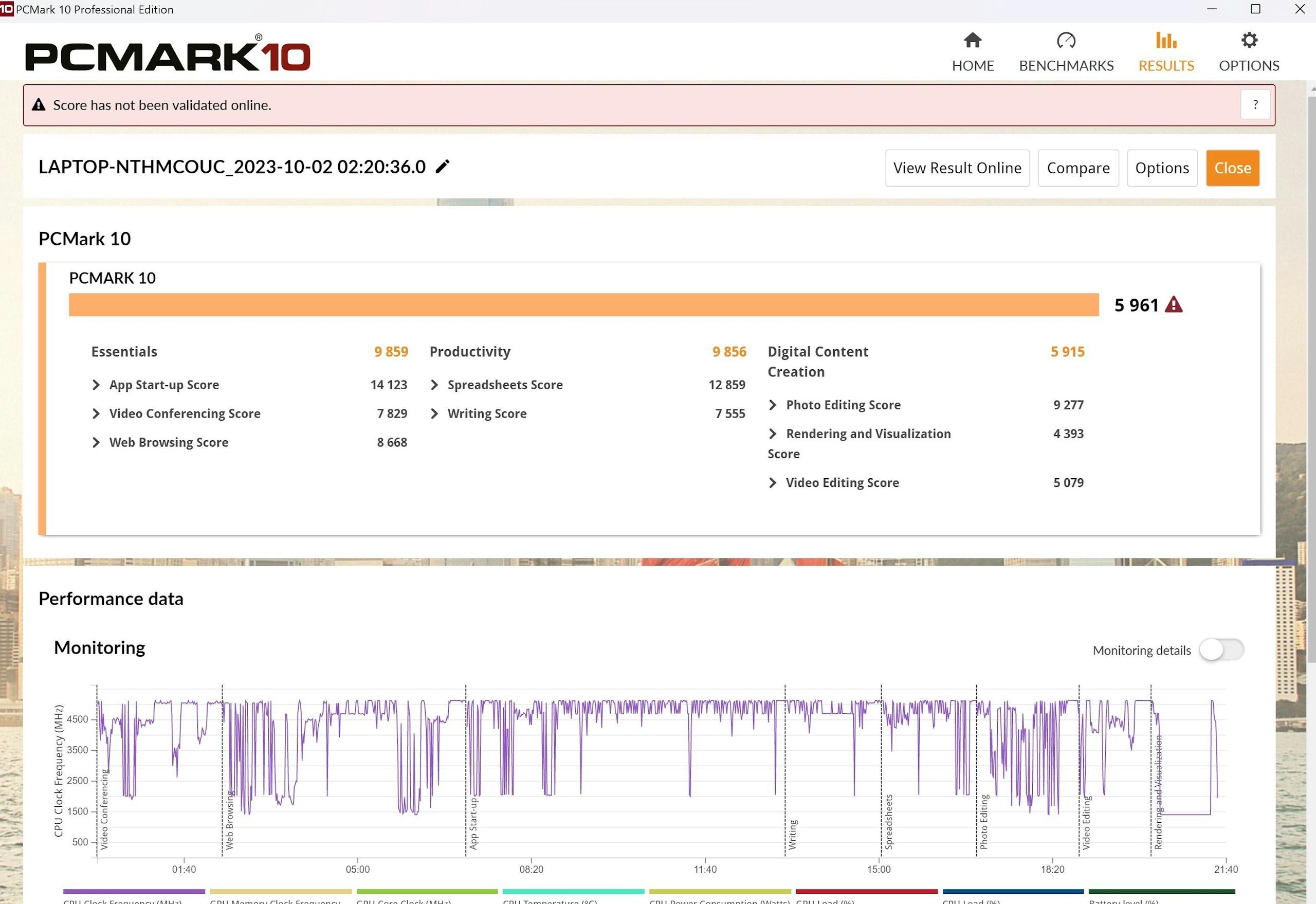Open Options via the gear icon

[1249, 40]
